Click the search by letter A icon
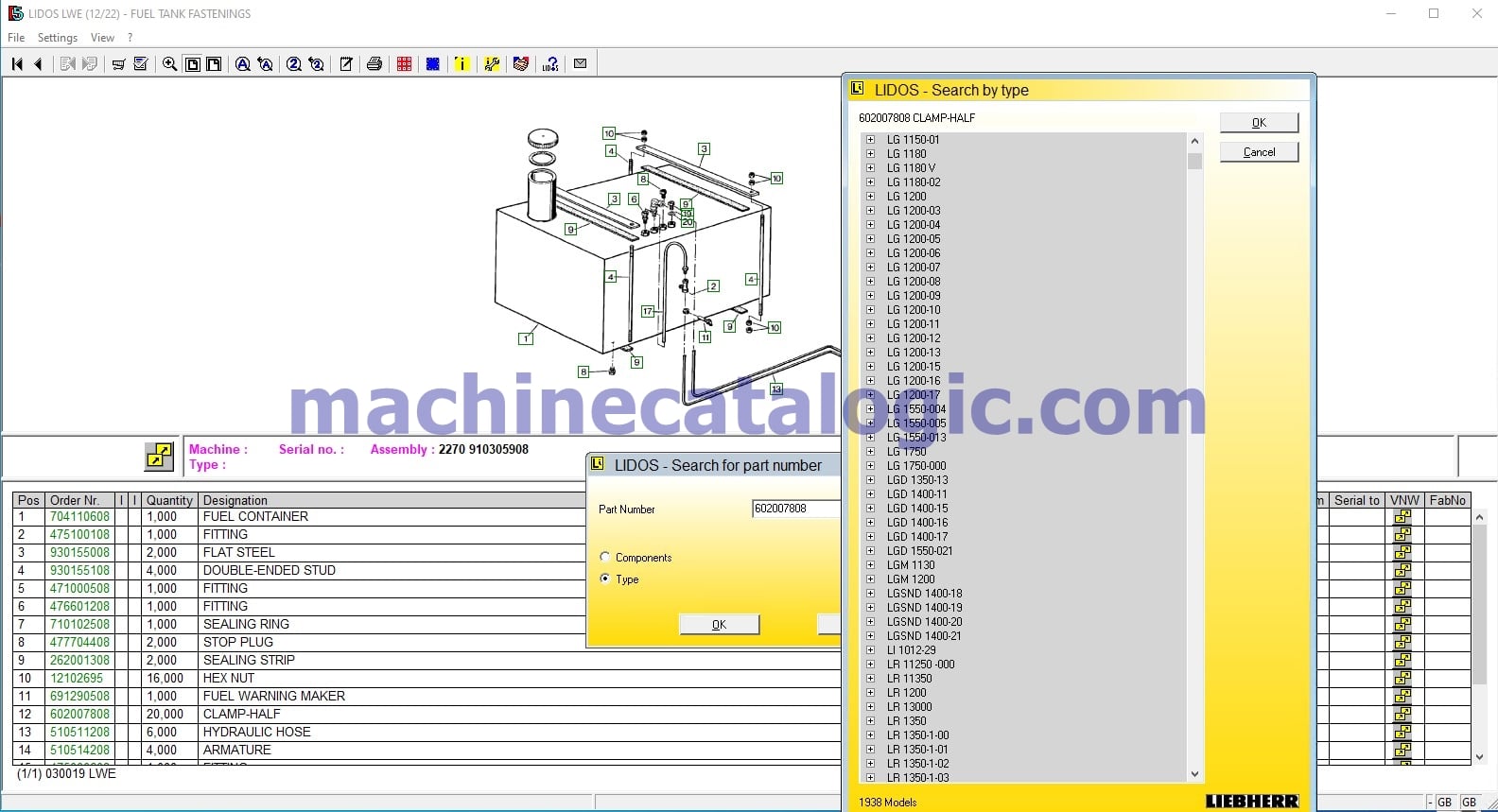This screenshot has height=812, width=1498. tap(243, 64)
